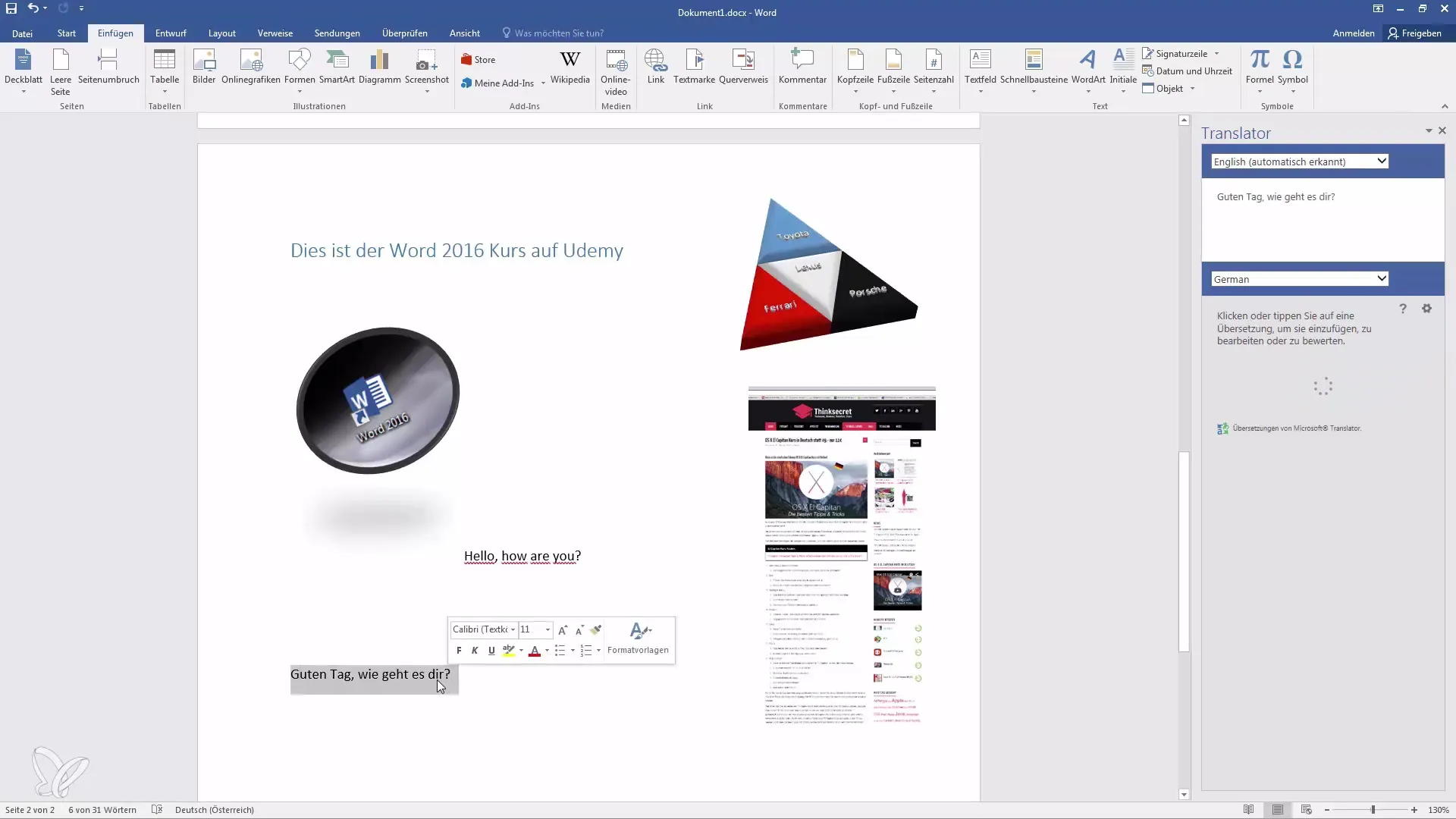This screenshot has height=819, width=1456.
Task: Switch to print layout view
Action: click(1278, 810)
